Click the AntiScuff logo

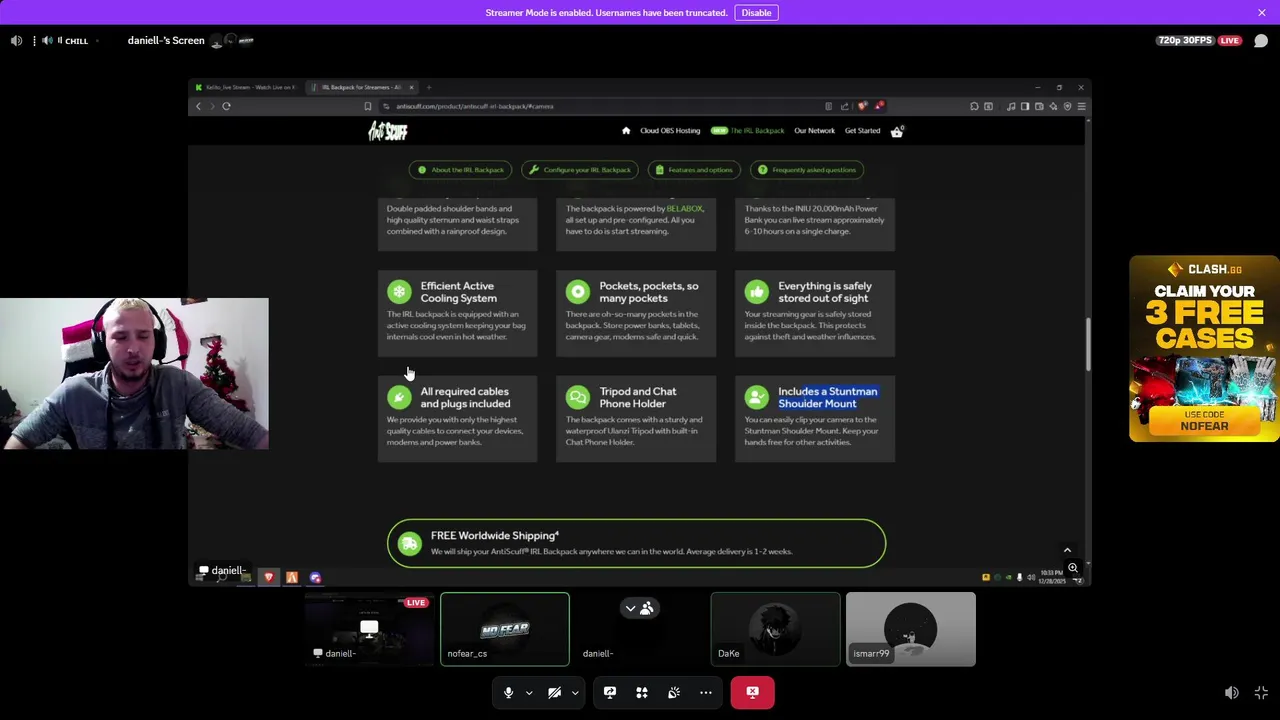[388, 131]
